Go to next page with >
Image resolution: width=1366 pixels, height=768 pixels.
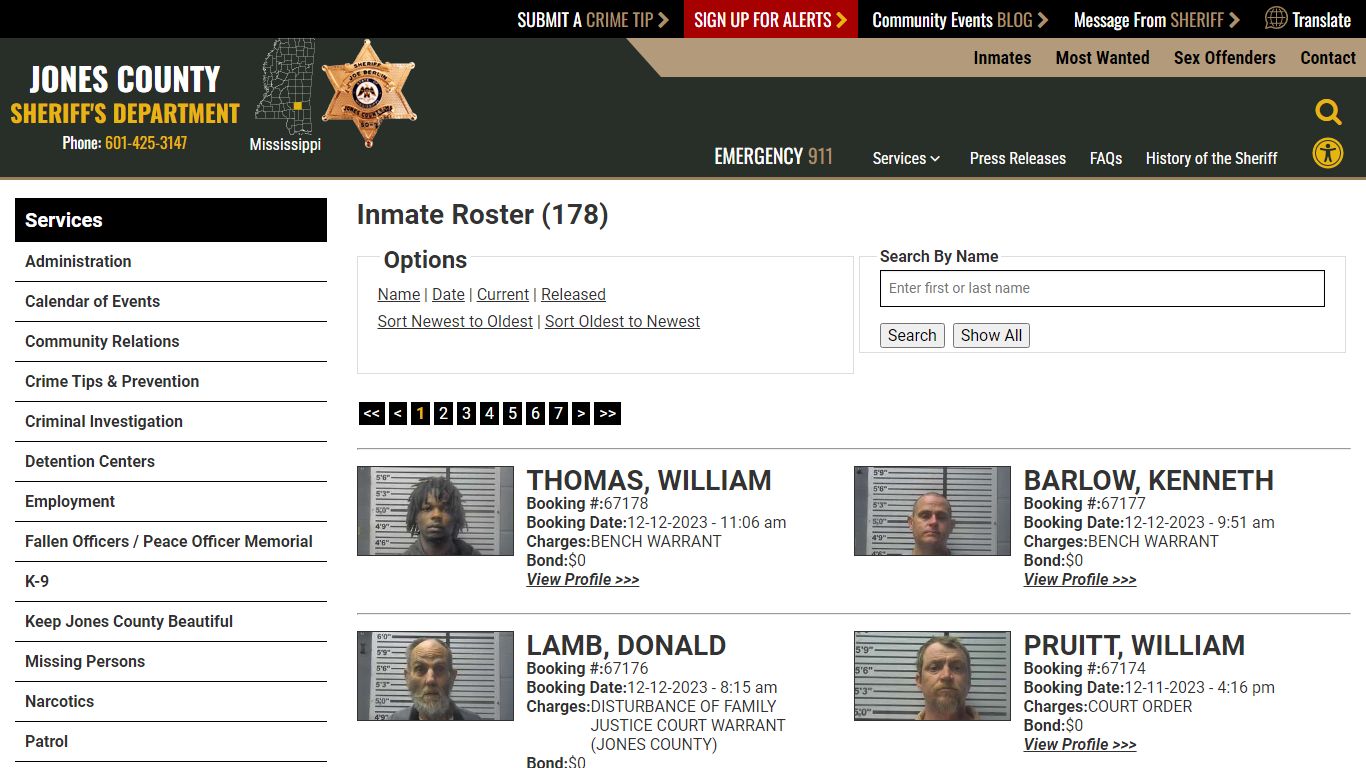581,413
